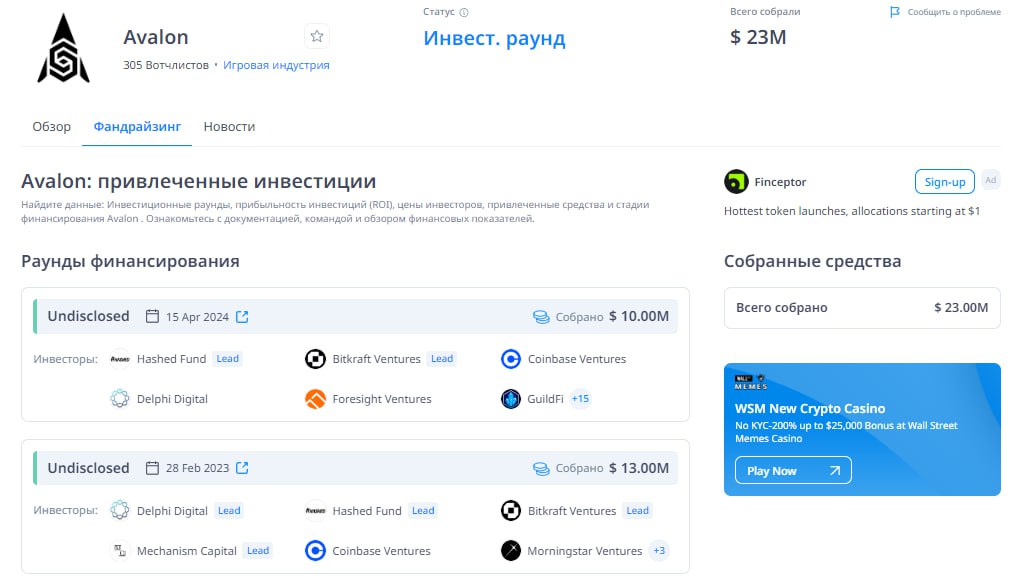Click the Инвест. раунд status text
The image size is (1030, 586).
(x=494, y=38)
